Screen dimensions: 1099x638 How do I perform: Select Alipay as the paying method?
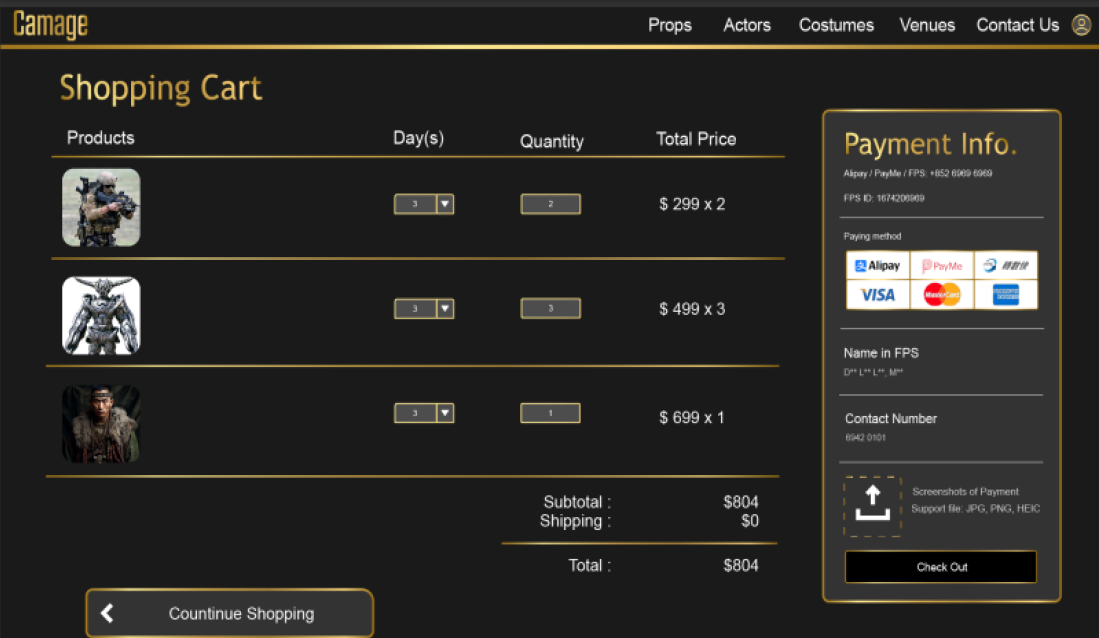(x=877, y=266)
